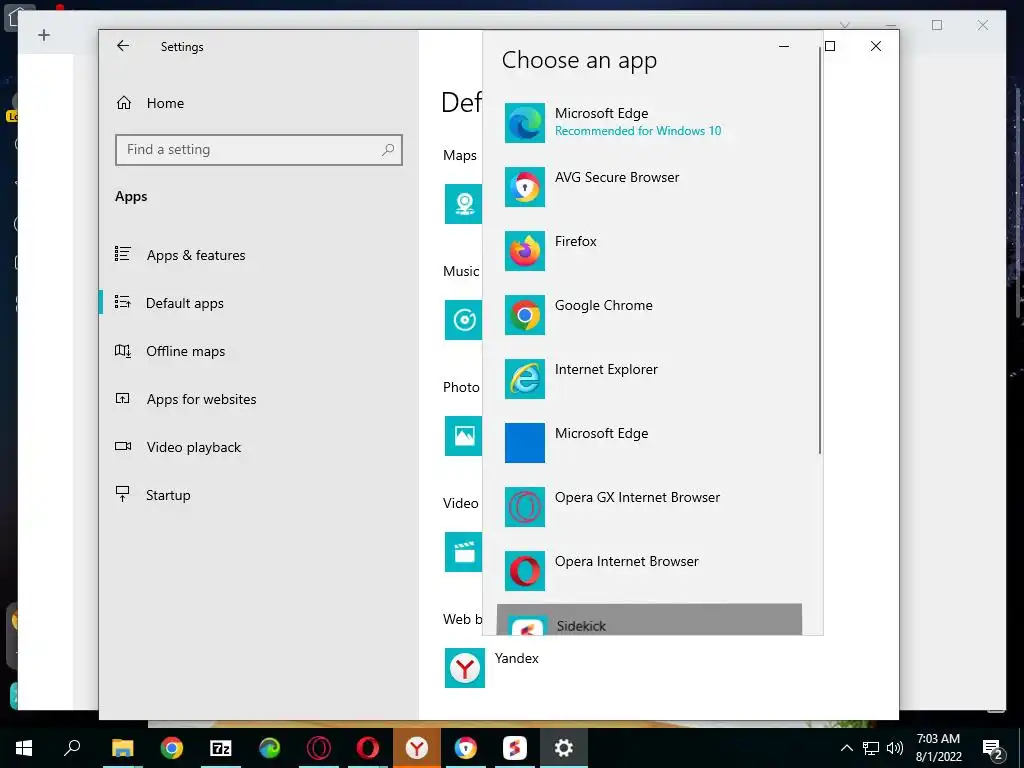This screenshot has width=1024, height=768.
Task: Launch Google Chrome from taskbar
Action: (x=172, y=748)
